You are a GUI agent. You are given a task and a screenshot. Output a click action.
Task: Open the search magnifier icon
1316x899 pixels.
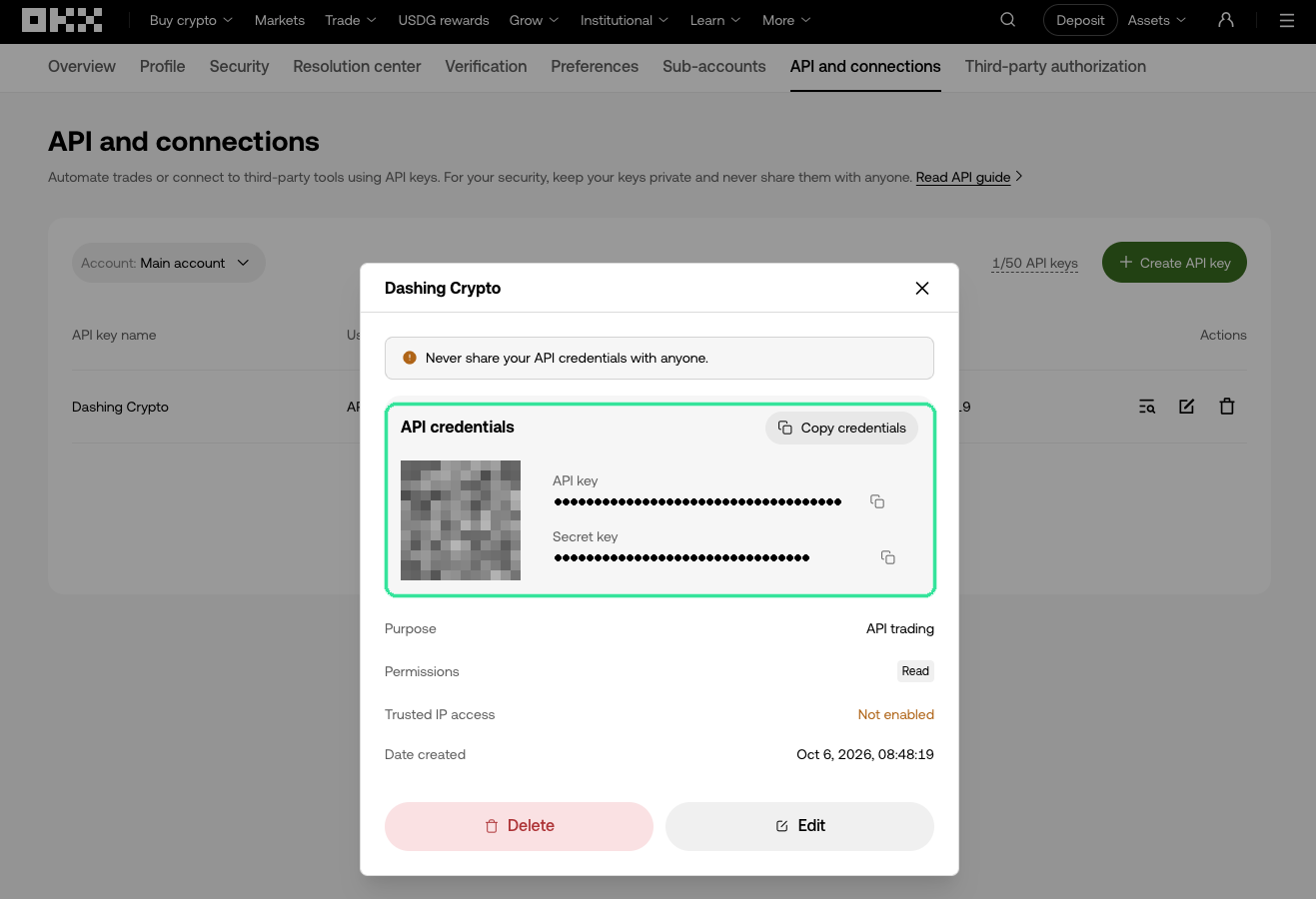pos(1007,20)
